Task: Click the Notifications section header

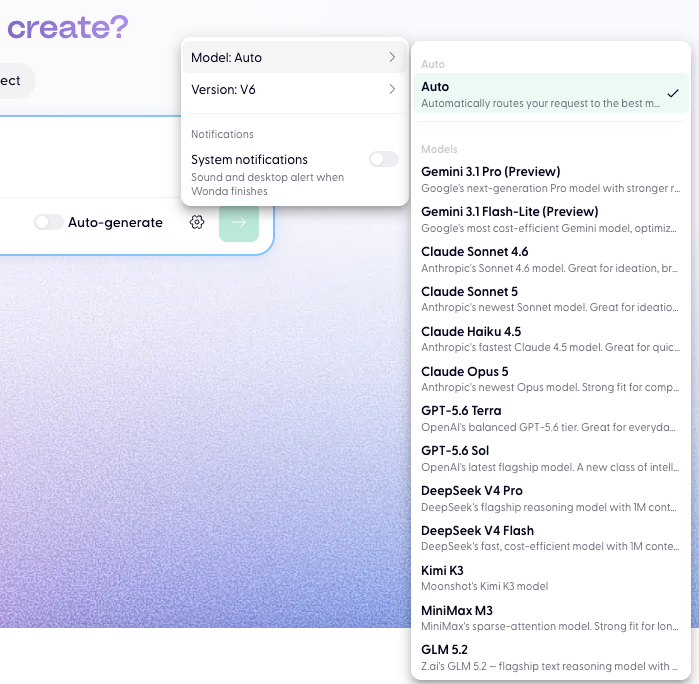Action: click(x=222, y=134)
